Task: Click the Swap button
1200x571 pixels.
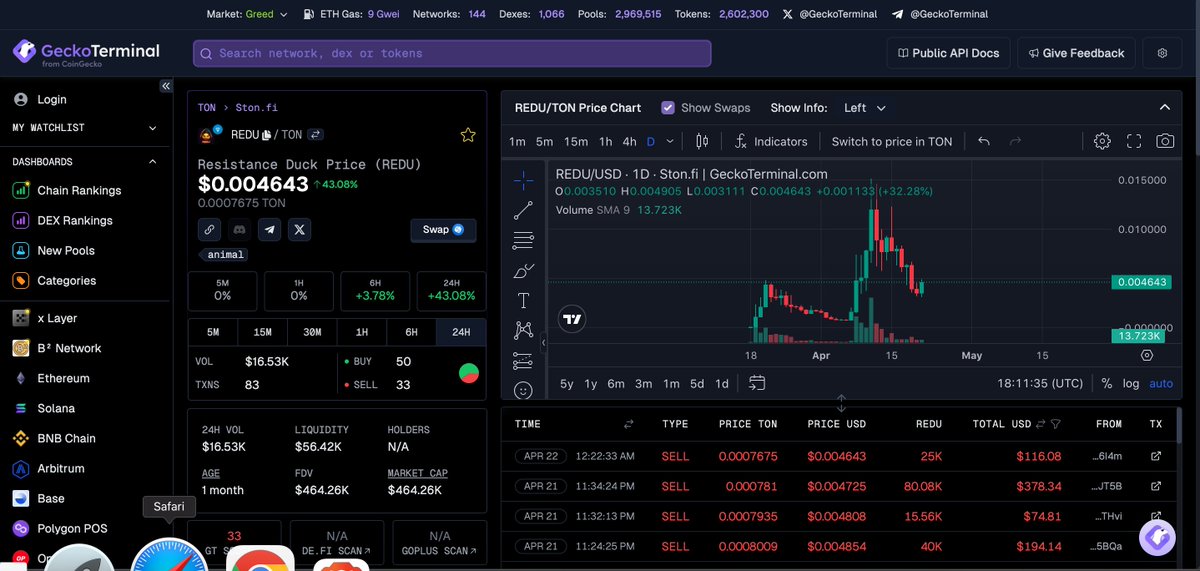Action: (443, 230)
